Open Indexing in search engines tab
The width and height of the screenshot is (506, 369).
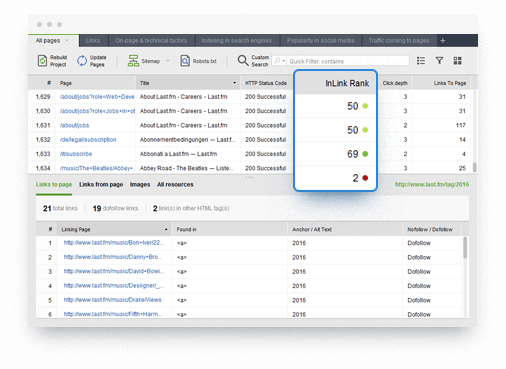click(x=236, y=41)
